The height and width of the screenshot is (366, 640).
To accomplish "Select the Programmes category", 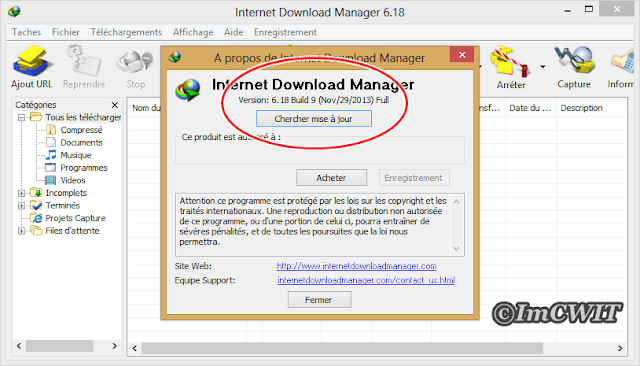I will point(83,168).
